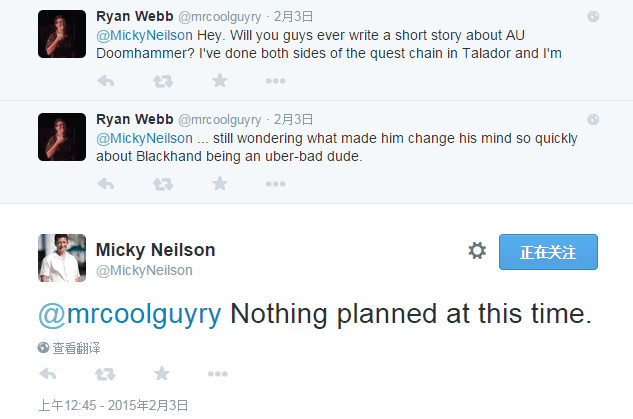Image resolution: width=633 pixels, height=419 pixels.
Task: Toggle the blue 正在关注 following button
Action: 548,252
